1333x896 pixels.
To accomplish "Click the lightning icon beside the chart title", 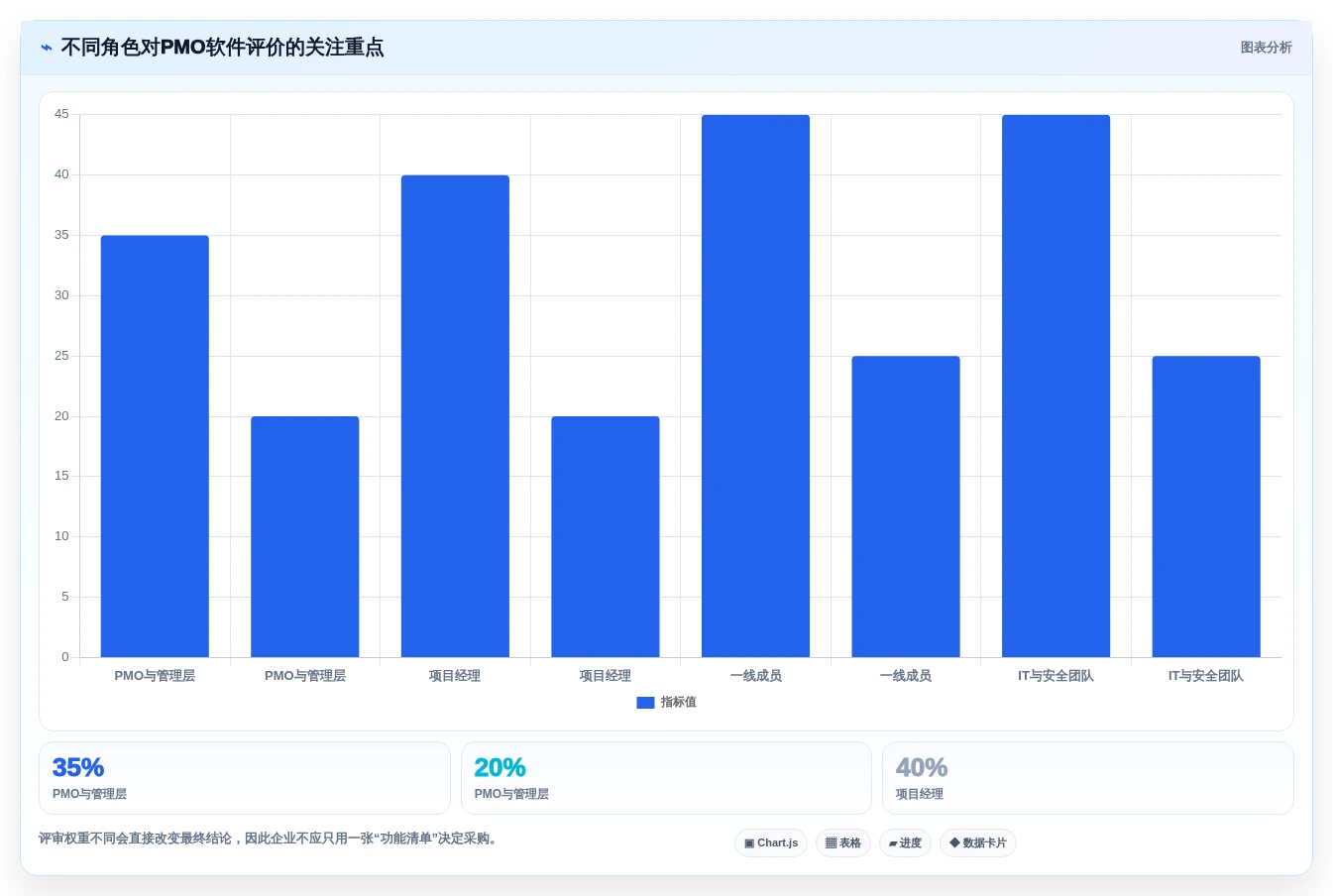I will [46, 48].
